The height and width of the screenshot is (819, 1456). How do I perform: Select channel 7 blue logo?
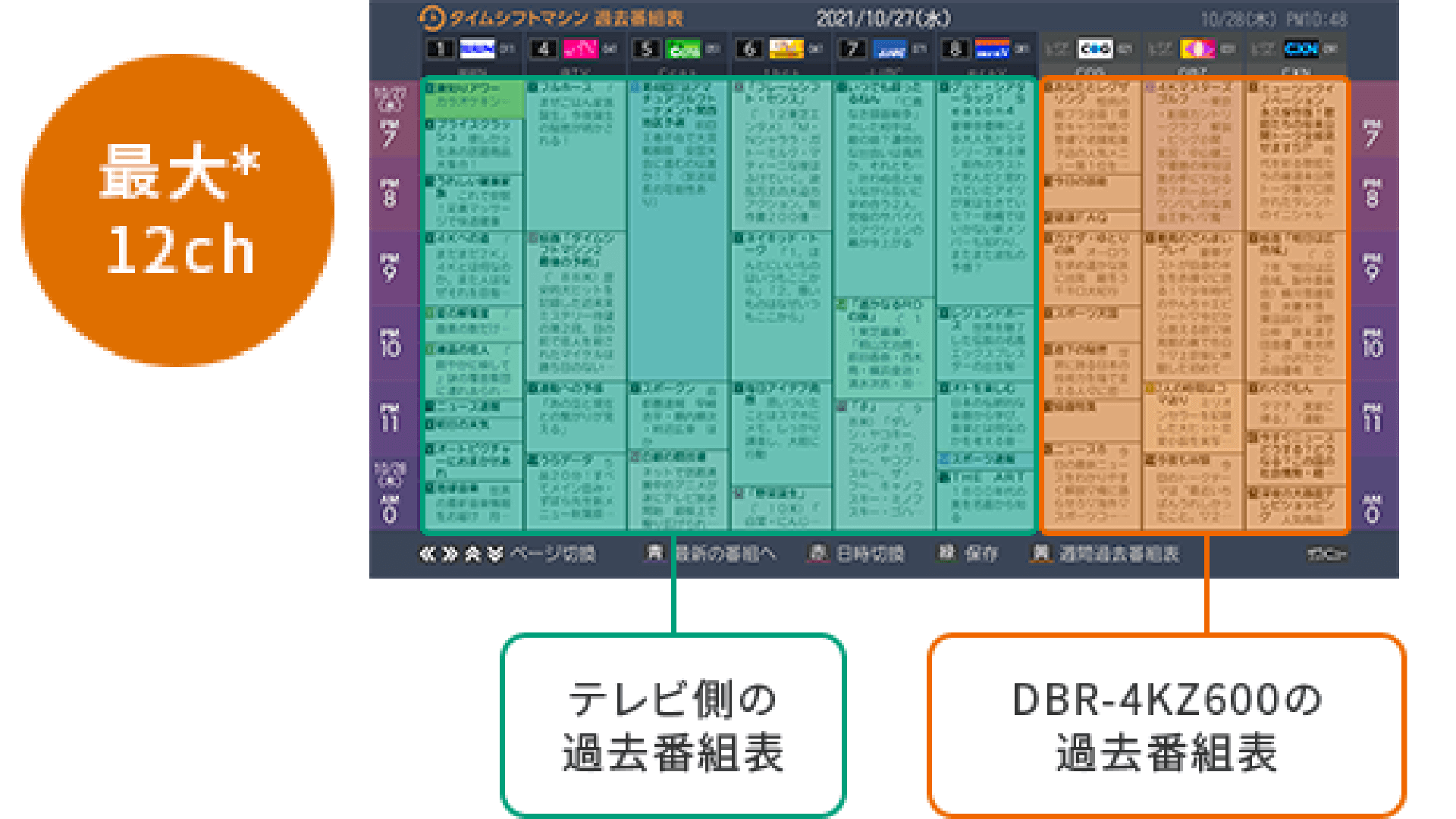coord(890,49)
